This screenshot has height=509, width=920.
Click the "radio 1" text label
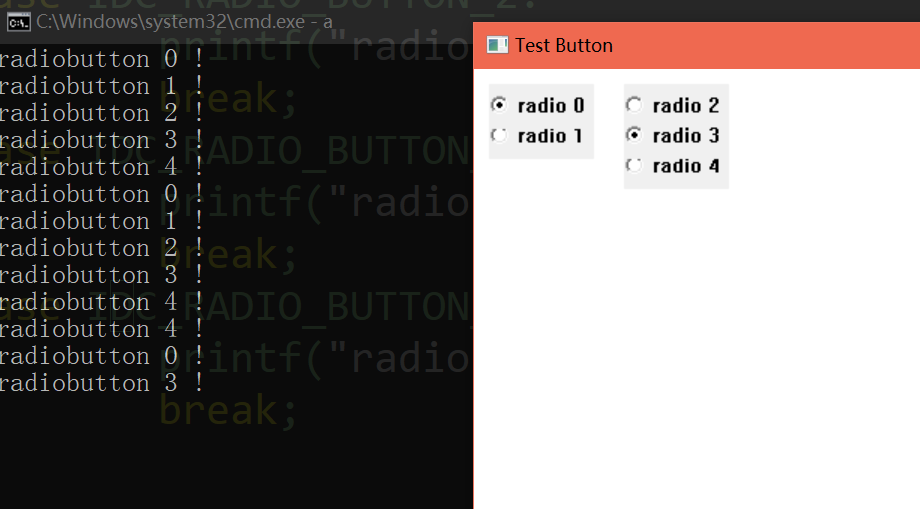pos(551,135)
